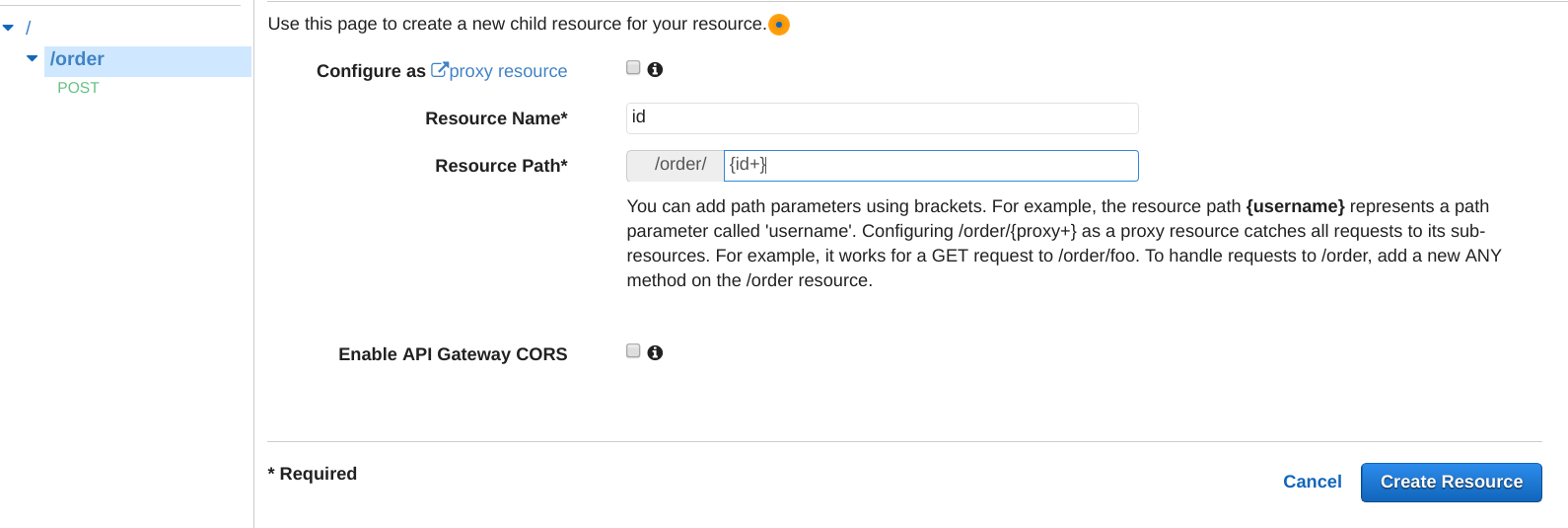
Task: Cancel the new child resource form
Action: (x=1312, y=482)
